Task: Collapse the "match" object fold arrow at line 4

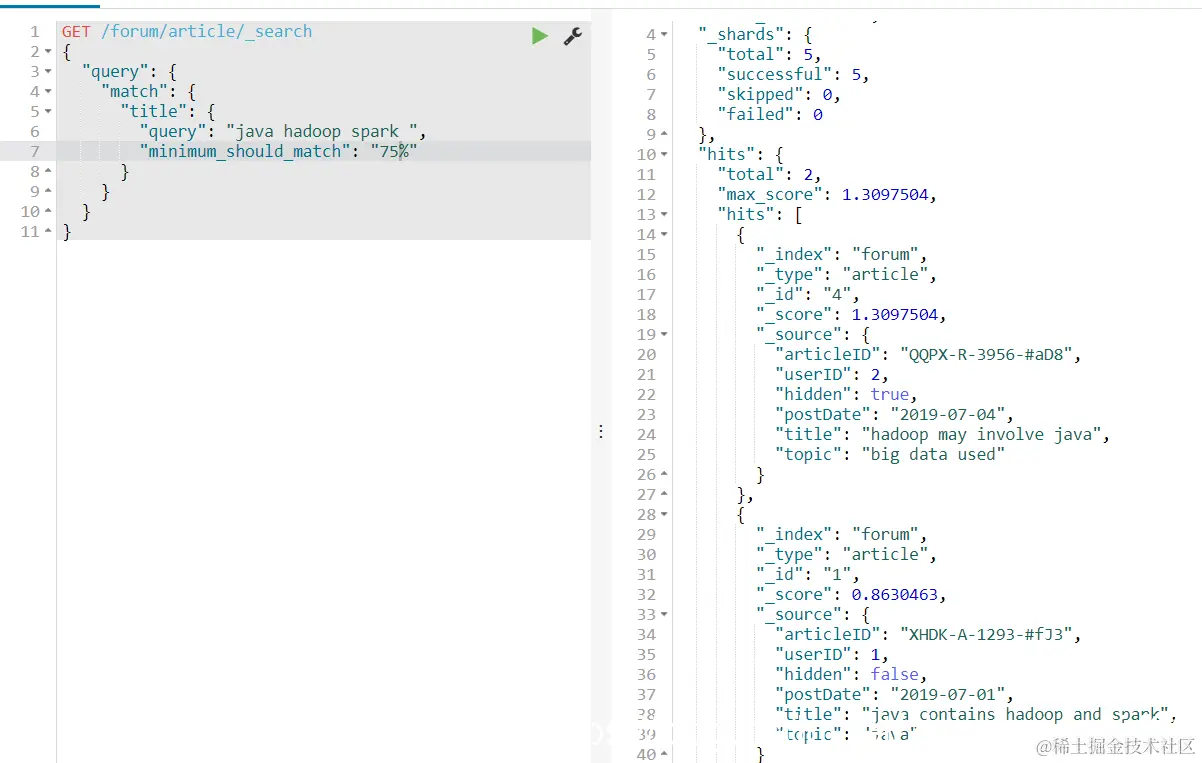Action: coord(48,92)
